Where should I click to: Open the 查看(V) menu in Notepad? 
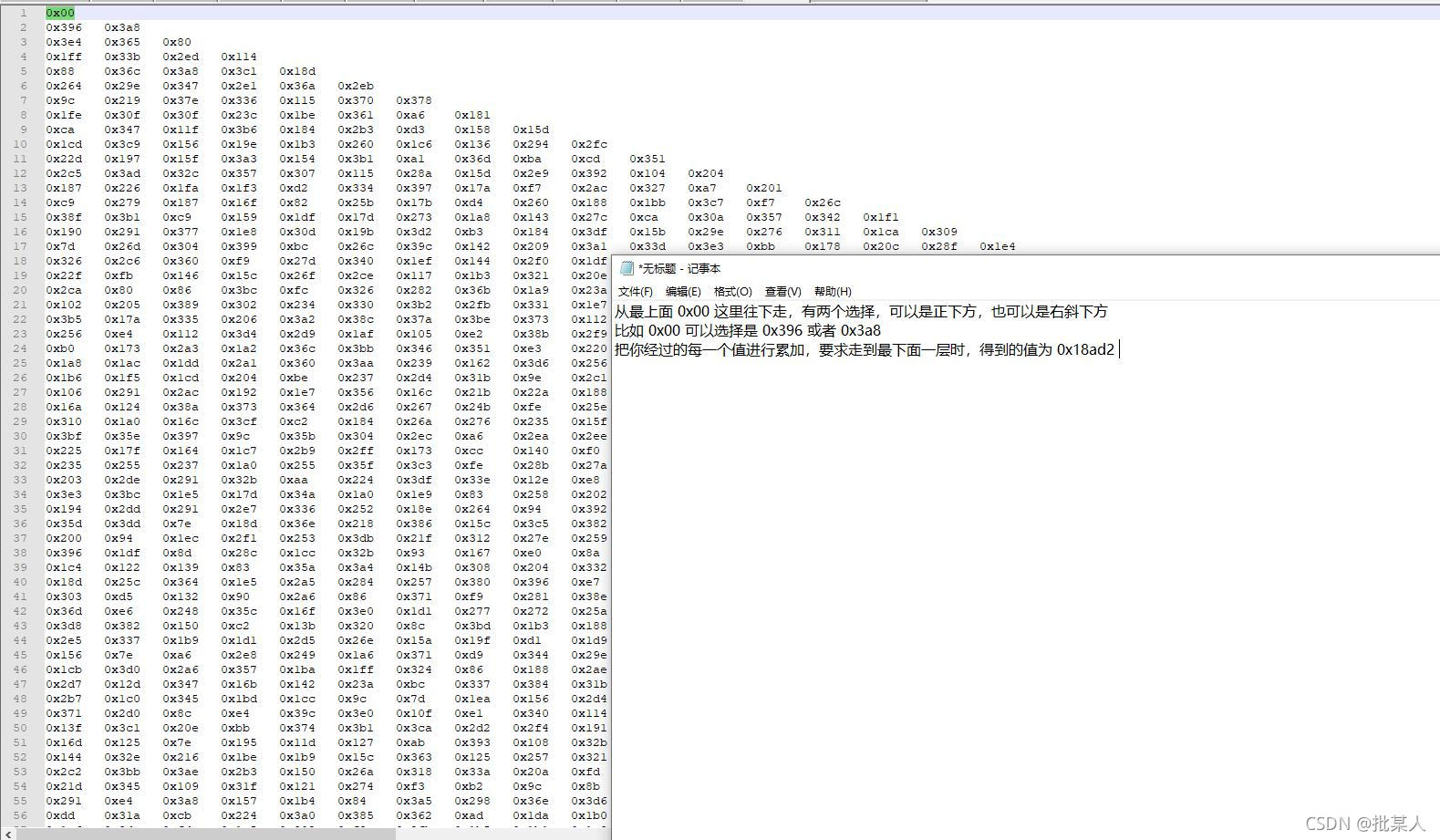782,292
